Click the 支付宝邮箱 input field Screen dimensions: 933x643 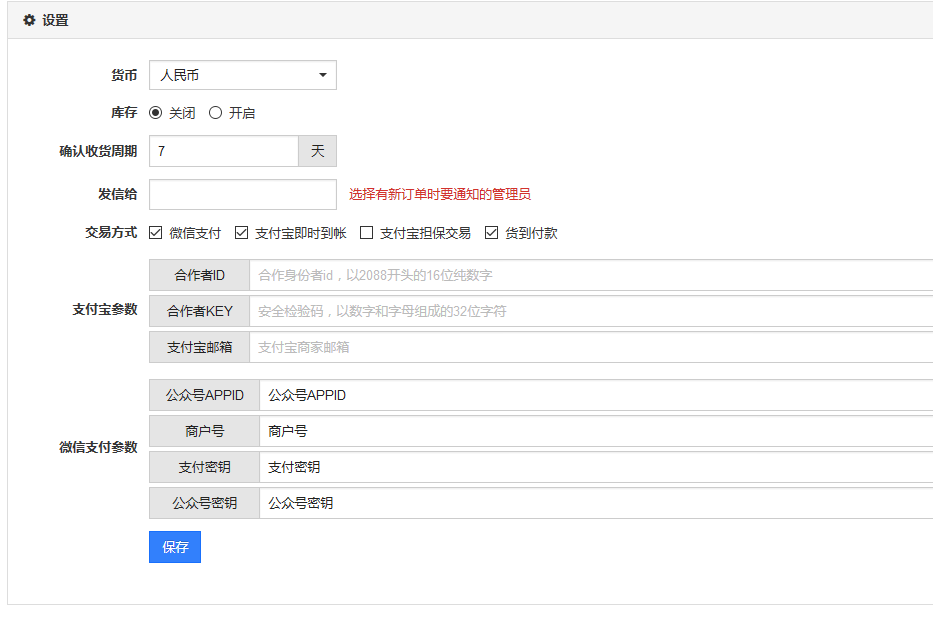[591, 347]
